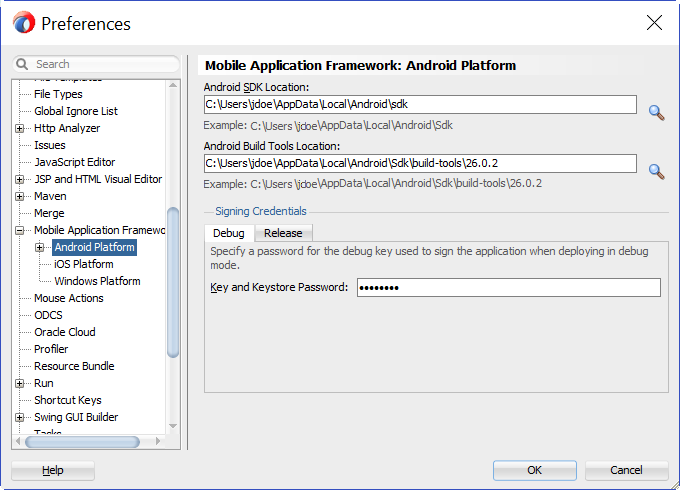Select JavaScript Editor preferences

(x=75, y=162)
